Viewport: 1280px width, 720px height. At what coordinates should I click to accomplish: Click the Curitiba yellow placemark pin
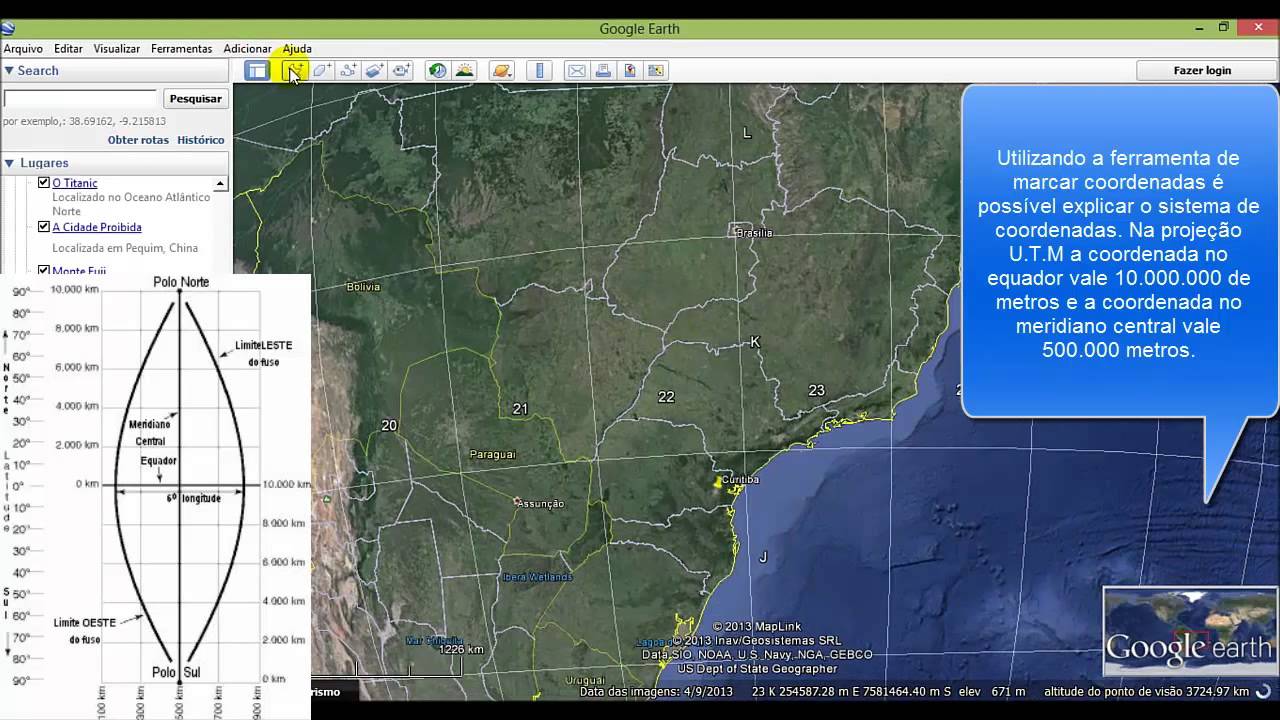[718, 483]
